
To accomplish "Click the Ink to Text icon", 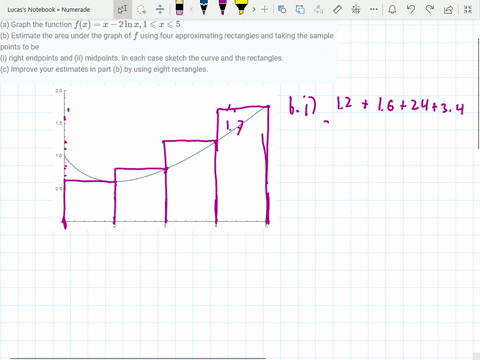I will click(x=318, y=9).
